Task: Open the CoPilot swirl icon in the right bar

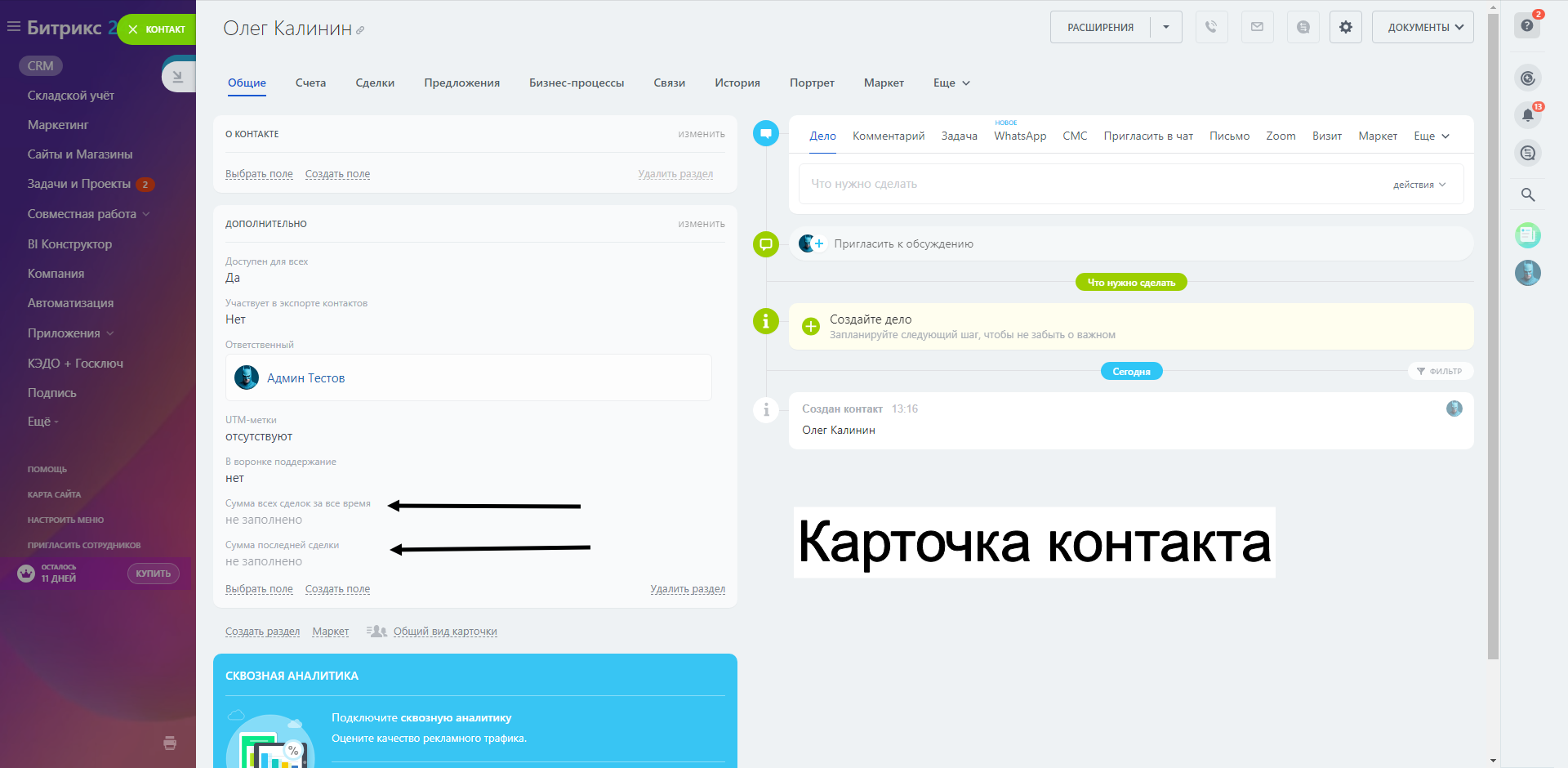Action: click(1527, 78)
